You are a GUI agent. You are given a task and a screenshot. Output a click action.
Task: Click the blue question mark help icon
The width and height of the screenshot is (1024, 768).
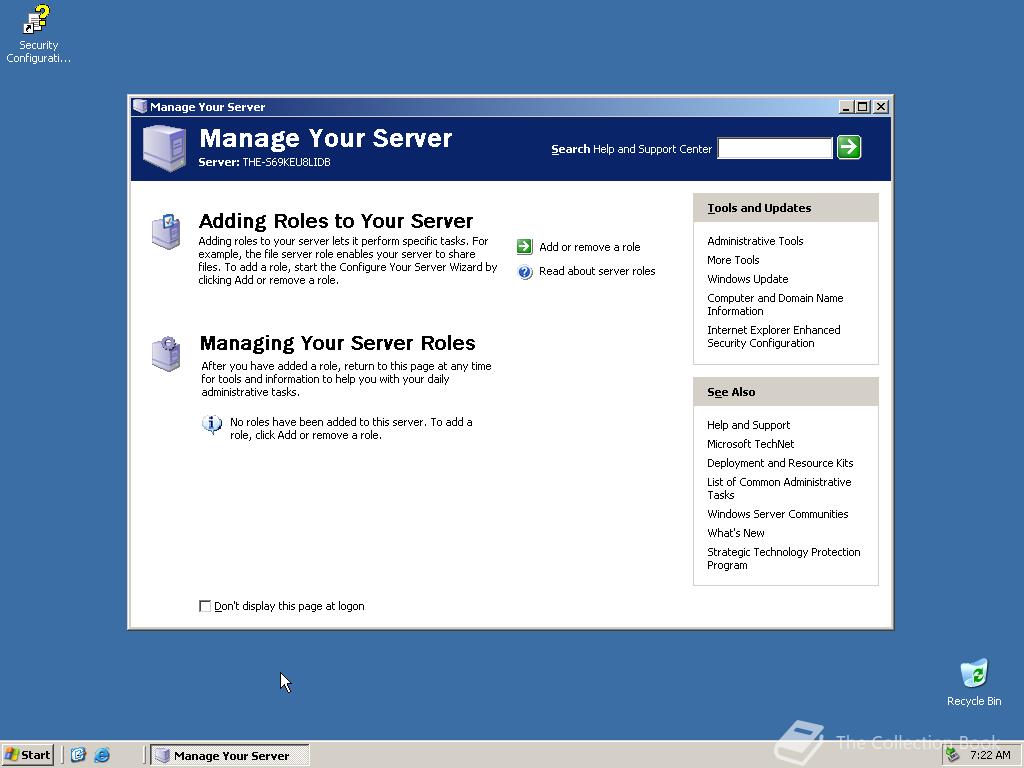click(x=524, y=272)
